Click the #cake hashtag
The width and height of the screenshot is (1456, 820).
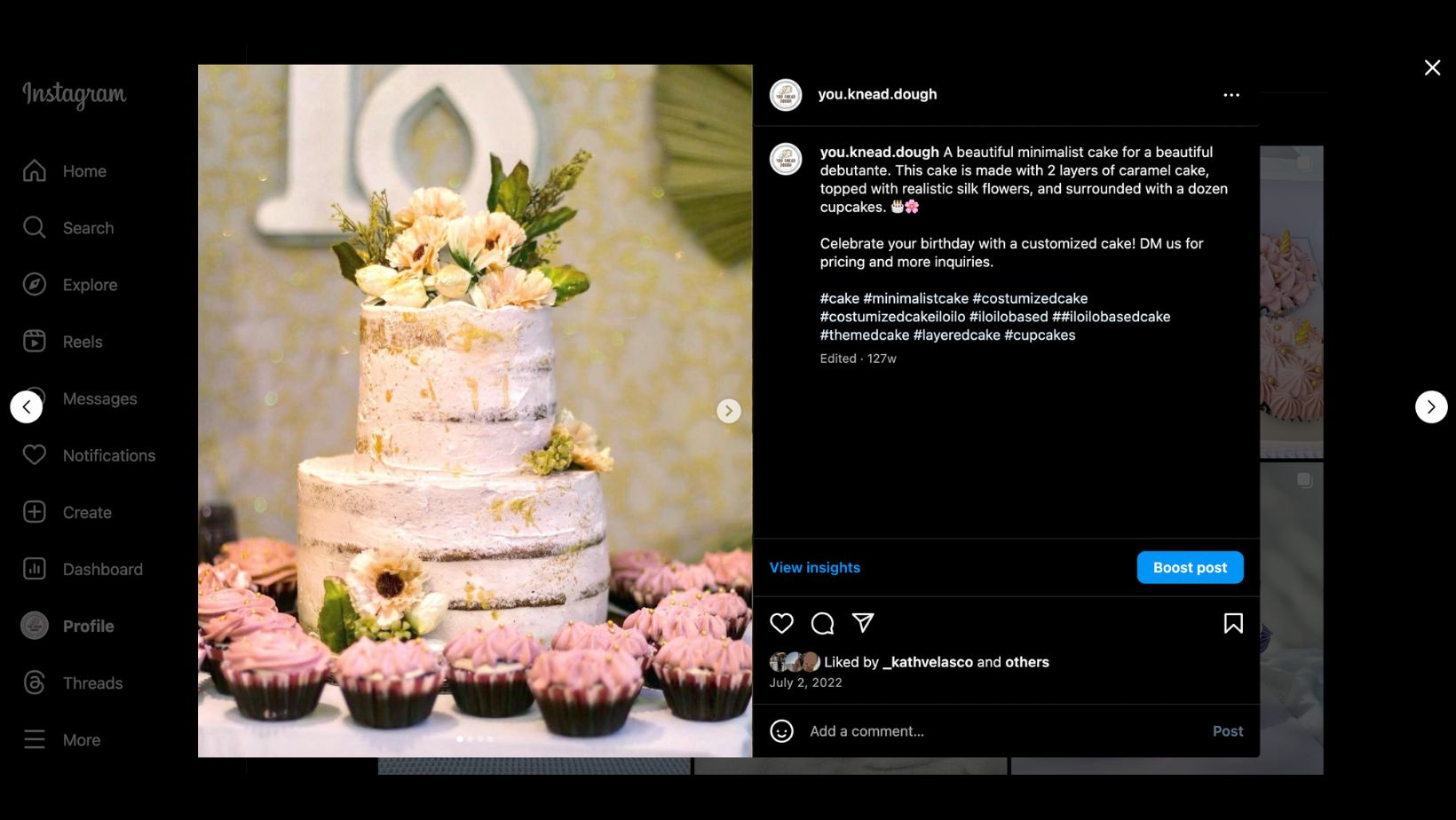(x=839, y=298)
